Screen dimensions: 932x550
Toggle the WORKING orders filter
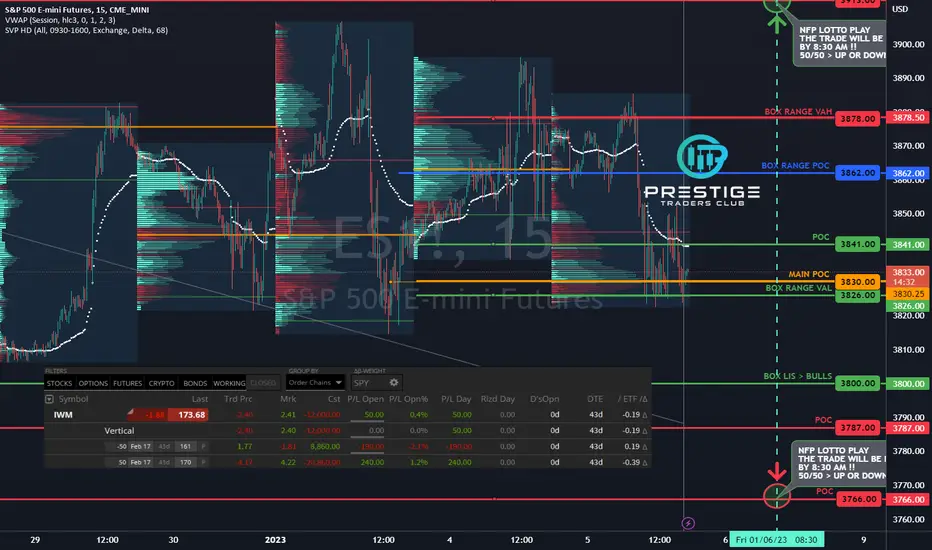pyautogui.click(x=229, y=384)
